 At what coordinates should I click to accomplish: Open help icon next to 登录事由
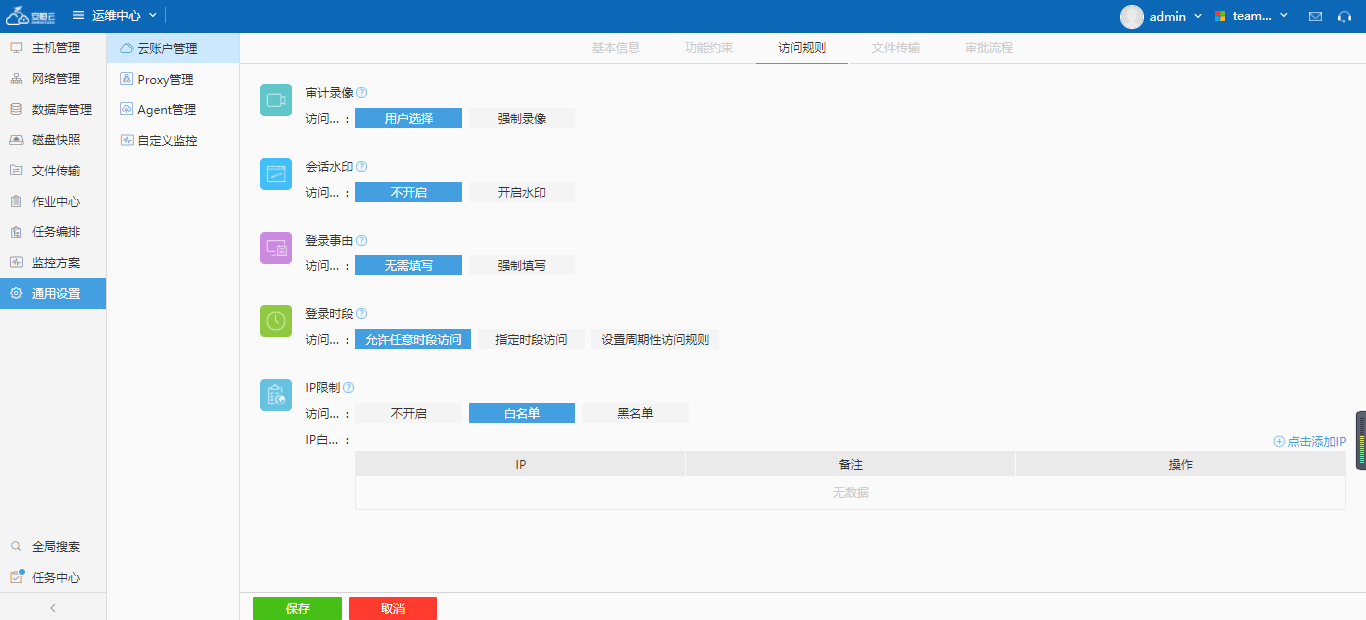click(361, 241)
